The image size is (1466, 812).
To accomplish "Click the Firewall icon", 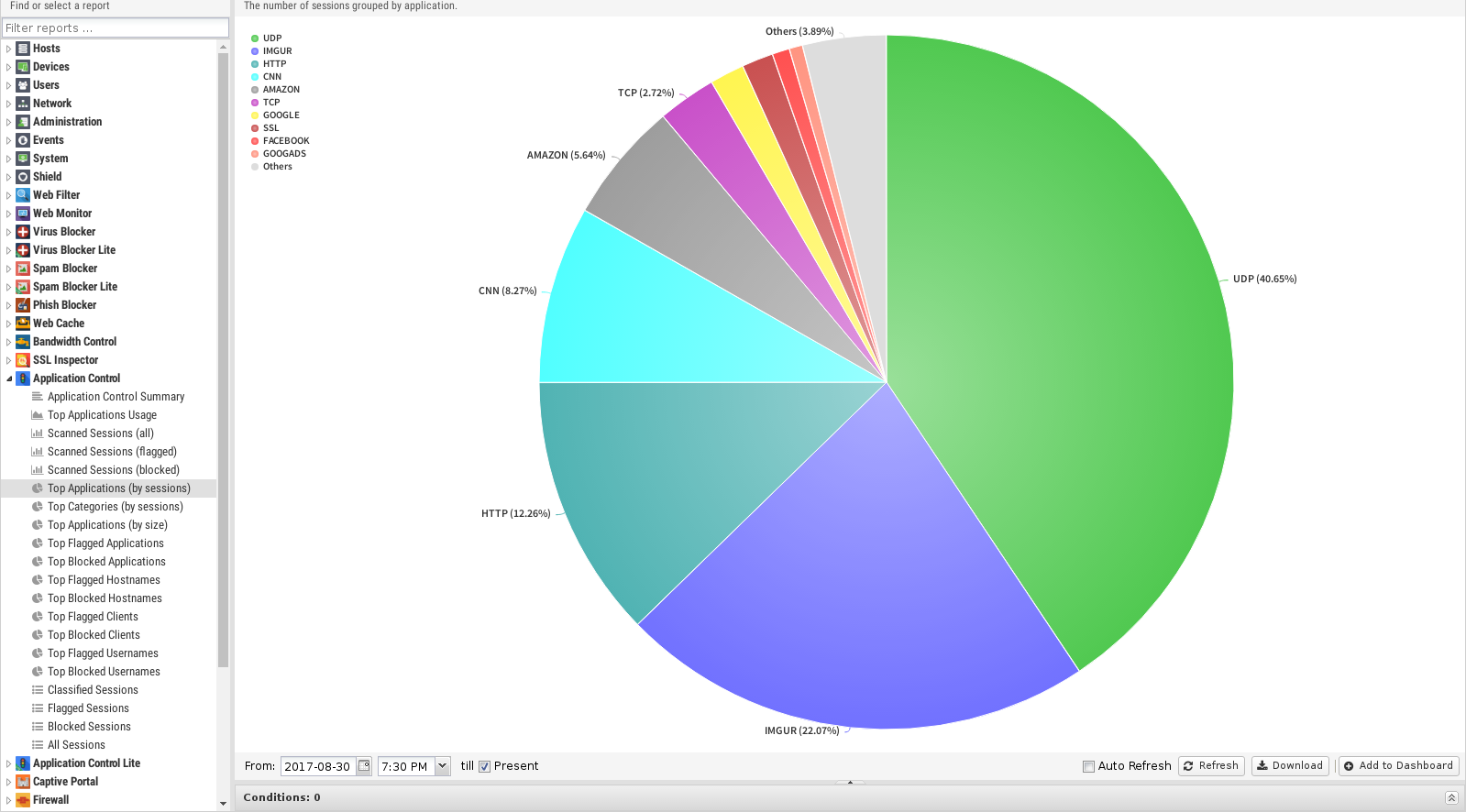I will [x=23, y=800].
